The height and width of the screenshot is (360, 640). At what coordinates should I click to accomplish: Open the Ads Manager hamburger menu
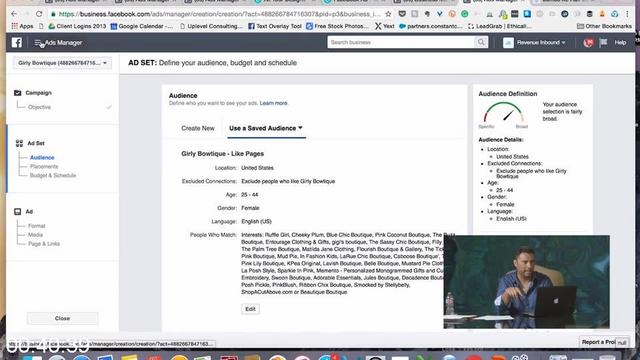pos(38,43)
